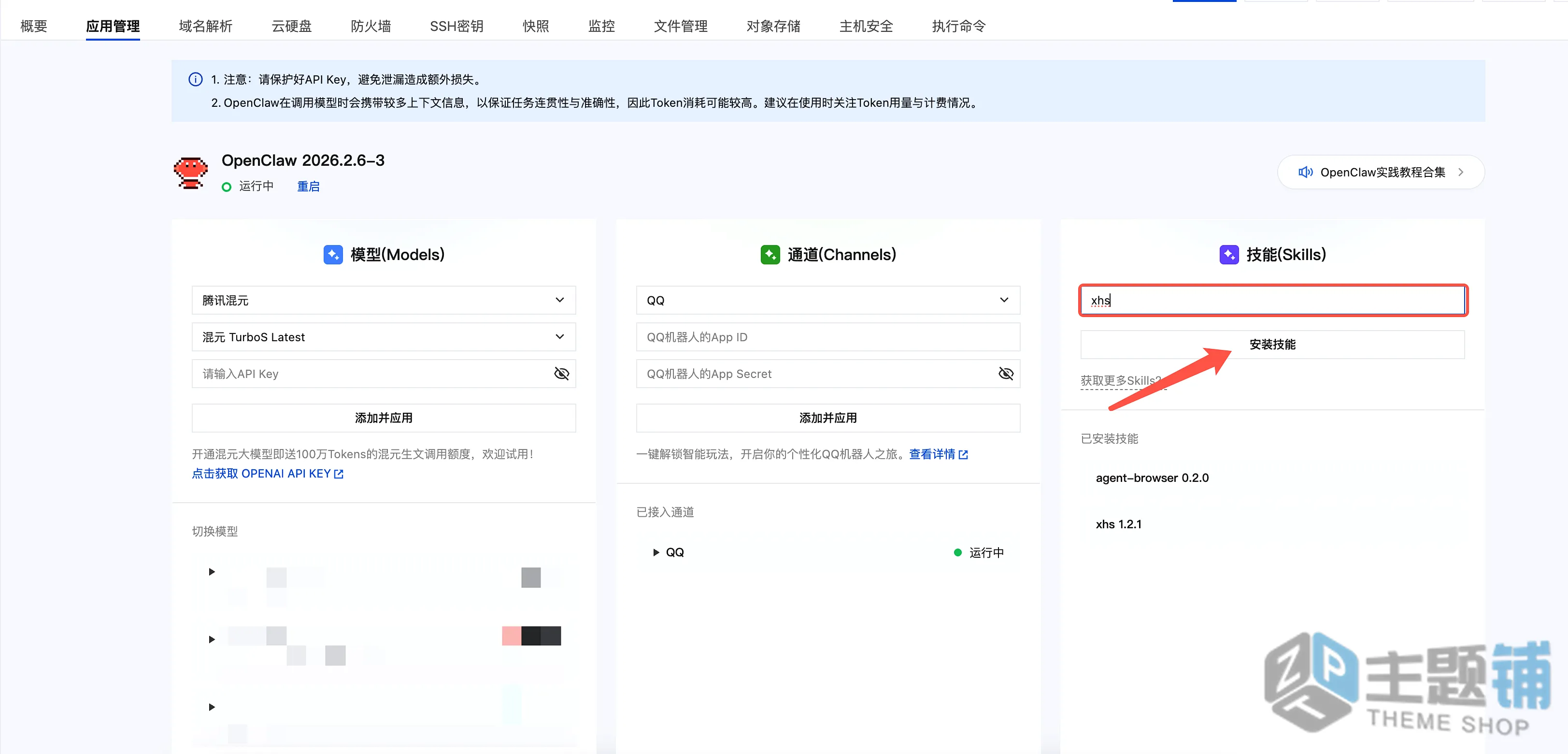Open the 查看详情 link

click(932, 454)
